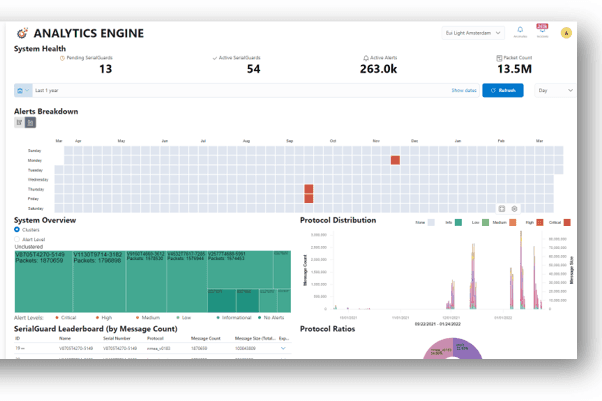Screen dimensions: 602x401
Task: Select the Clusters radio button
Action: (17, 230)
